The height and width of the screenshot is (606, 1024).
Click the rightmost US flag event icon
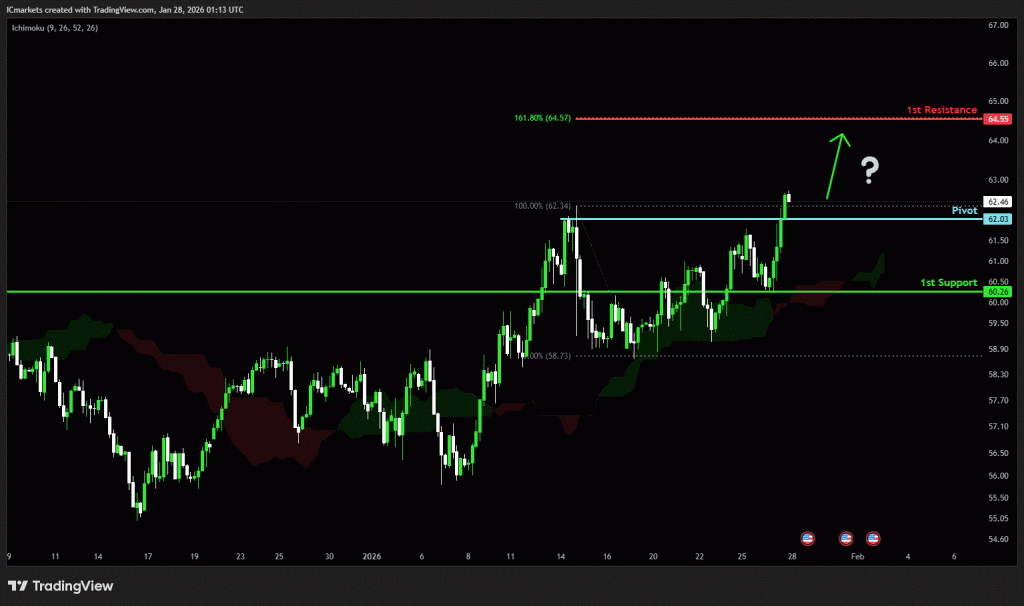pos(873,537)
